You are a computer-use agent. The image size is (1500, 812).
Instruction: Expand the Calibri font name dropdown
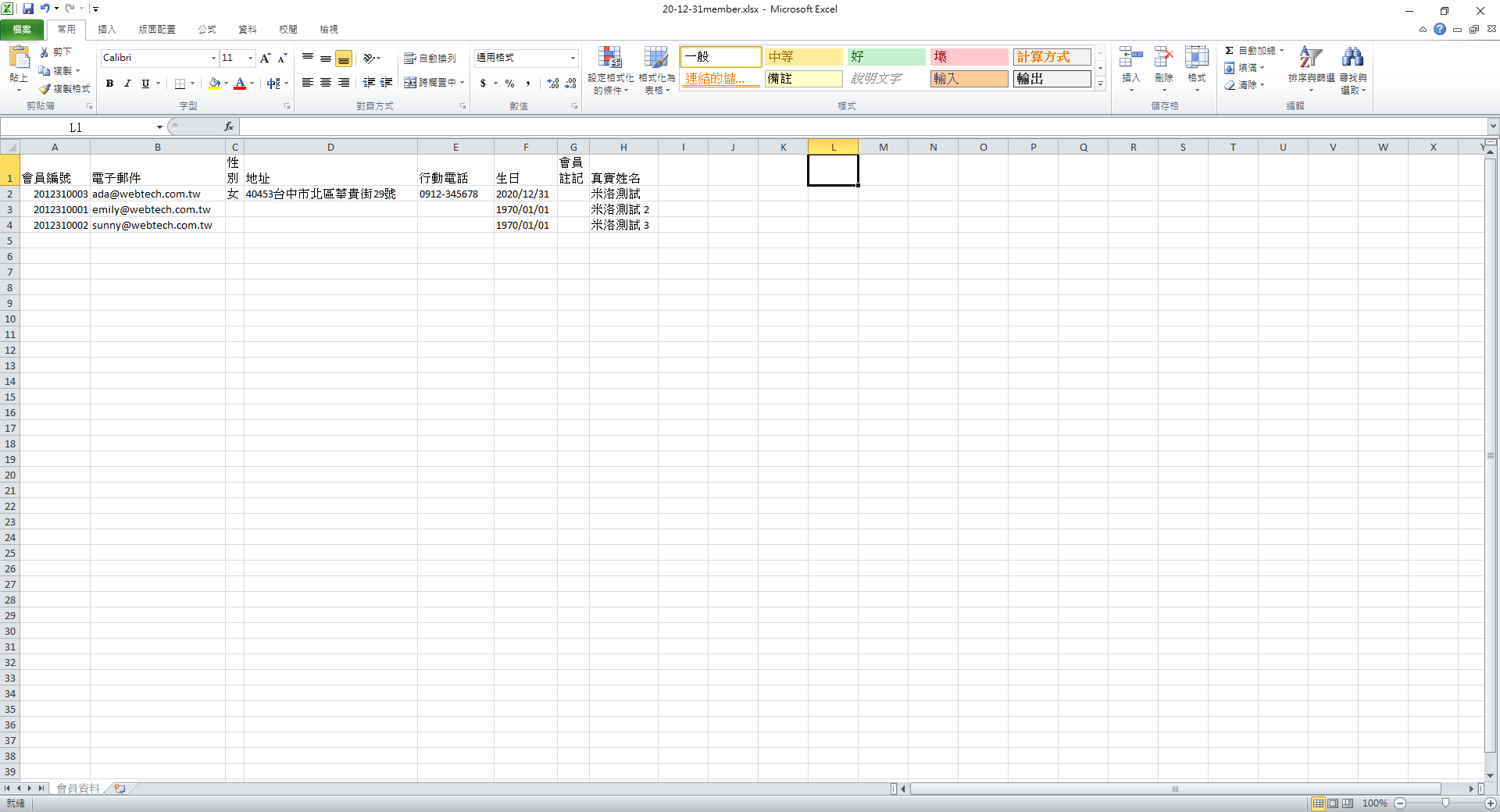pos(213,59)
